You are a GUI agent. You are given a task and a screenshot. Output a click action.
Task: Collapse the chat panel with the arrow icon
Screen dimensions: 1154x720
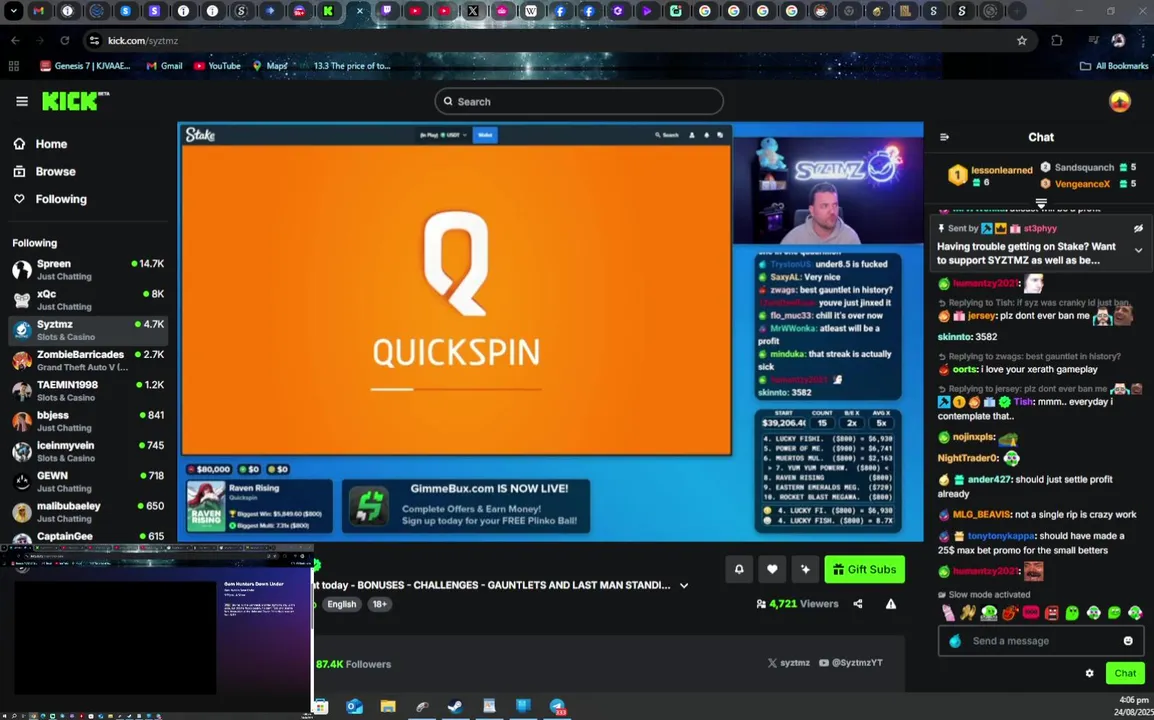click(944, 137)
